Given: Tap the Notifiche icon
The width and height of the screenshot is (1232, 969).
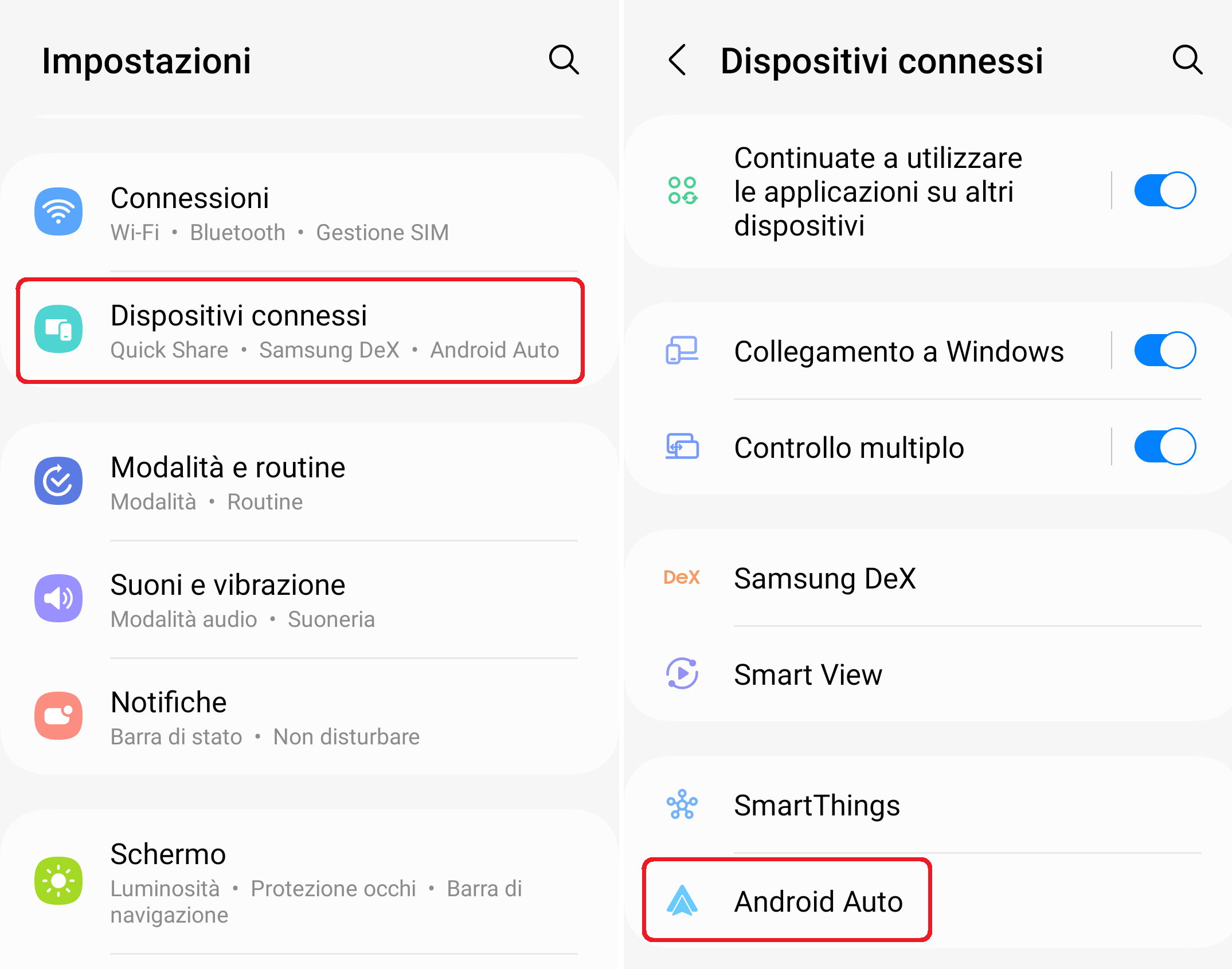Looking at the screenshot, I should pyautogui.click(x=58, y=716).
